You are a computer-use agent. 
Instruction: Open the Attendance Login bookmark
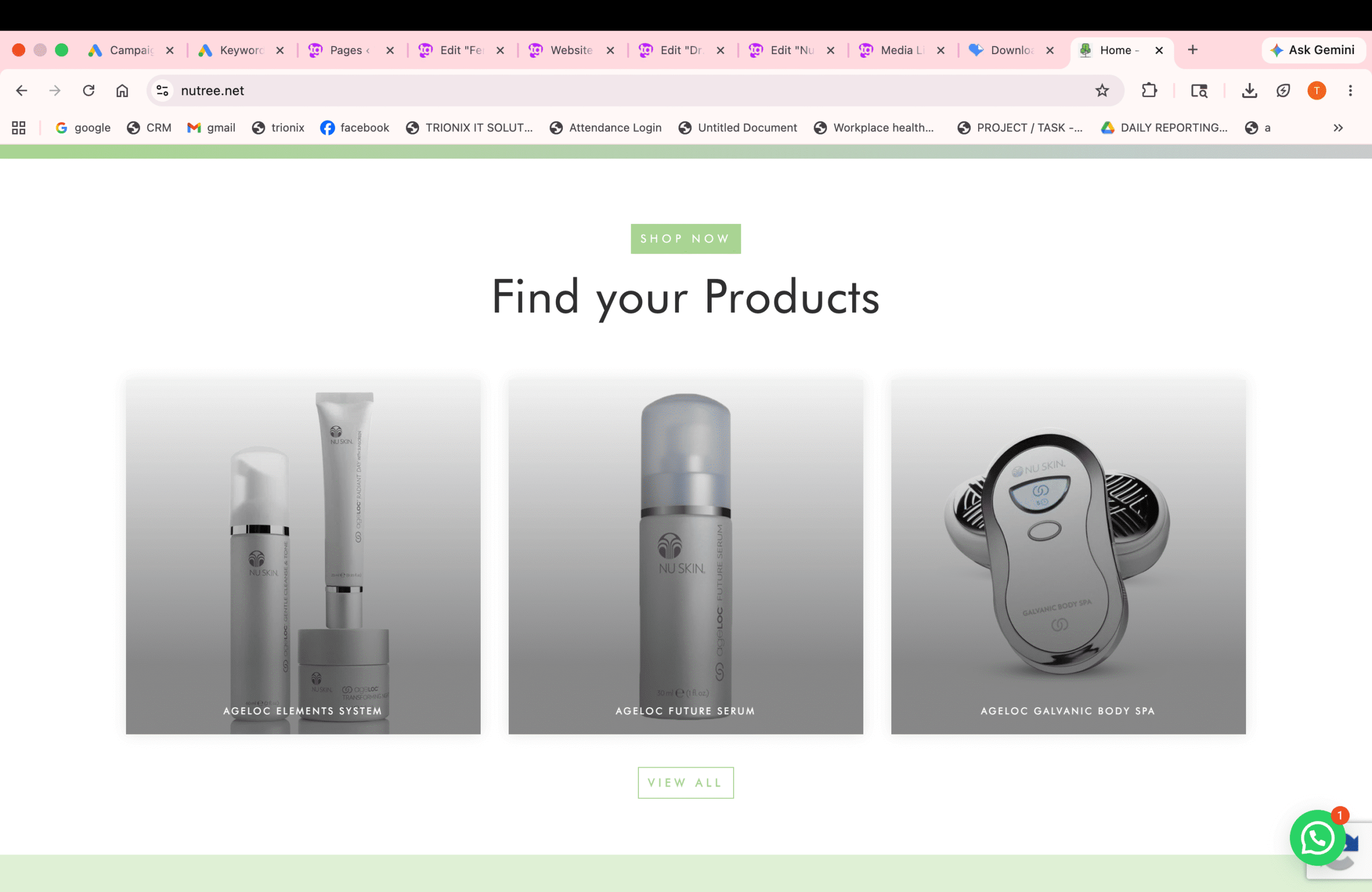click(x=605, y=128)
